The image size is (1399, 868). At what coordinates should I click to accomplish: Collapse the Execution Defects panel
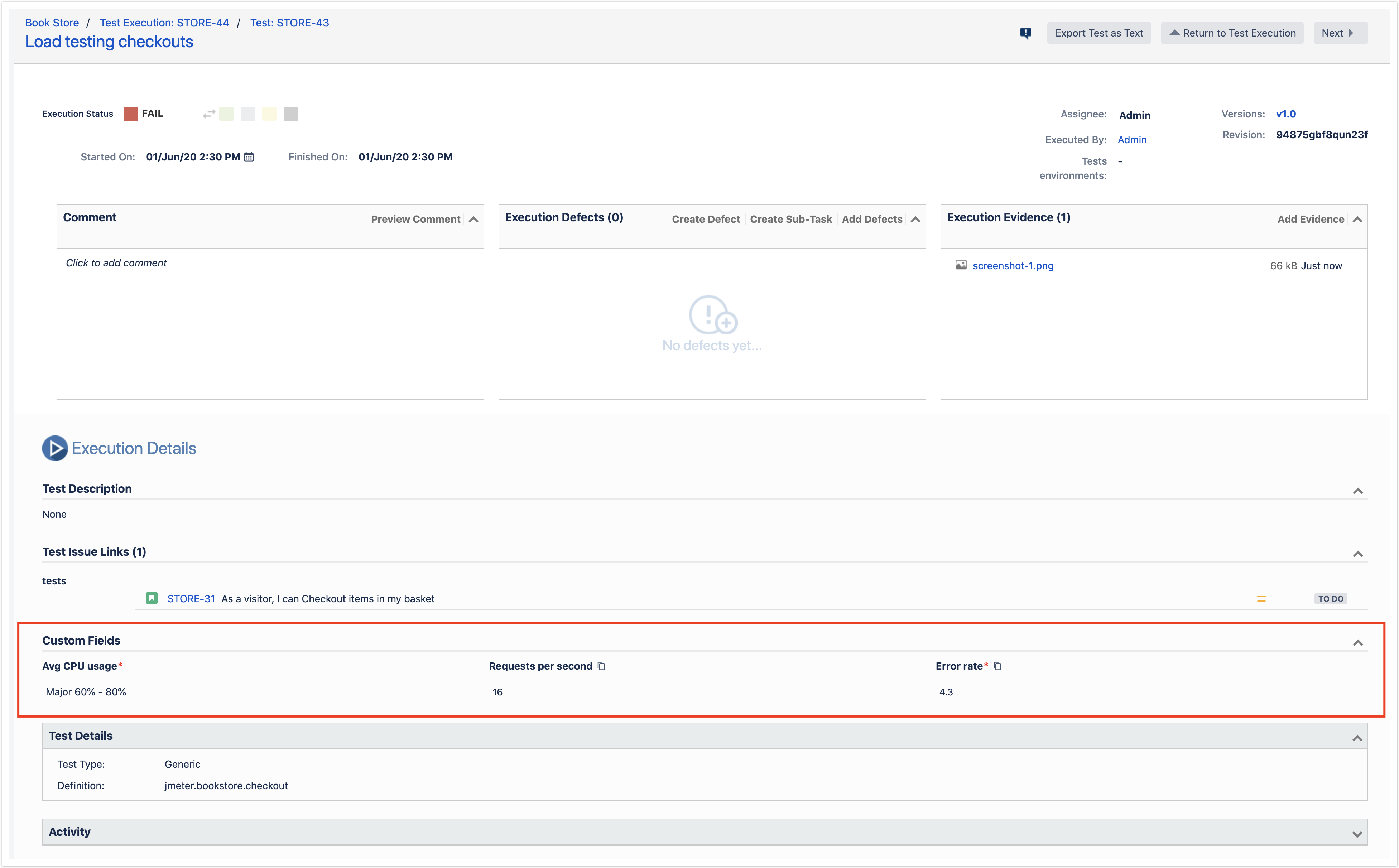pyautogui.click(x=915, y=219)
